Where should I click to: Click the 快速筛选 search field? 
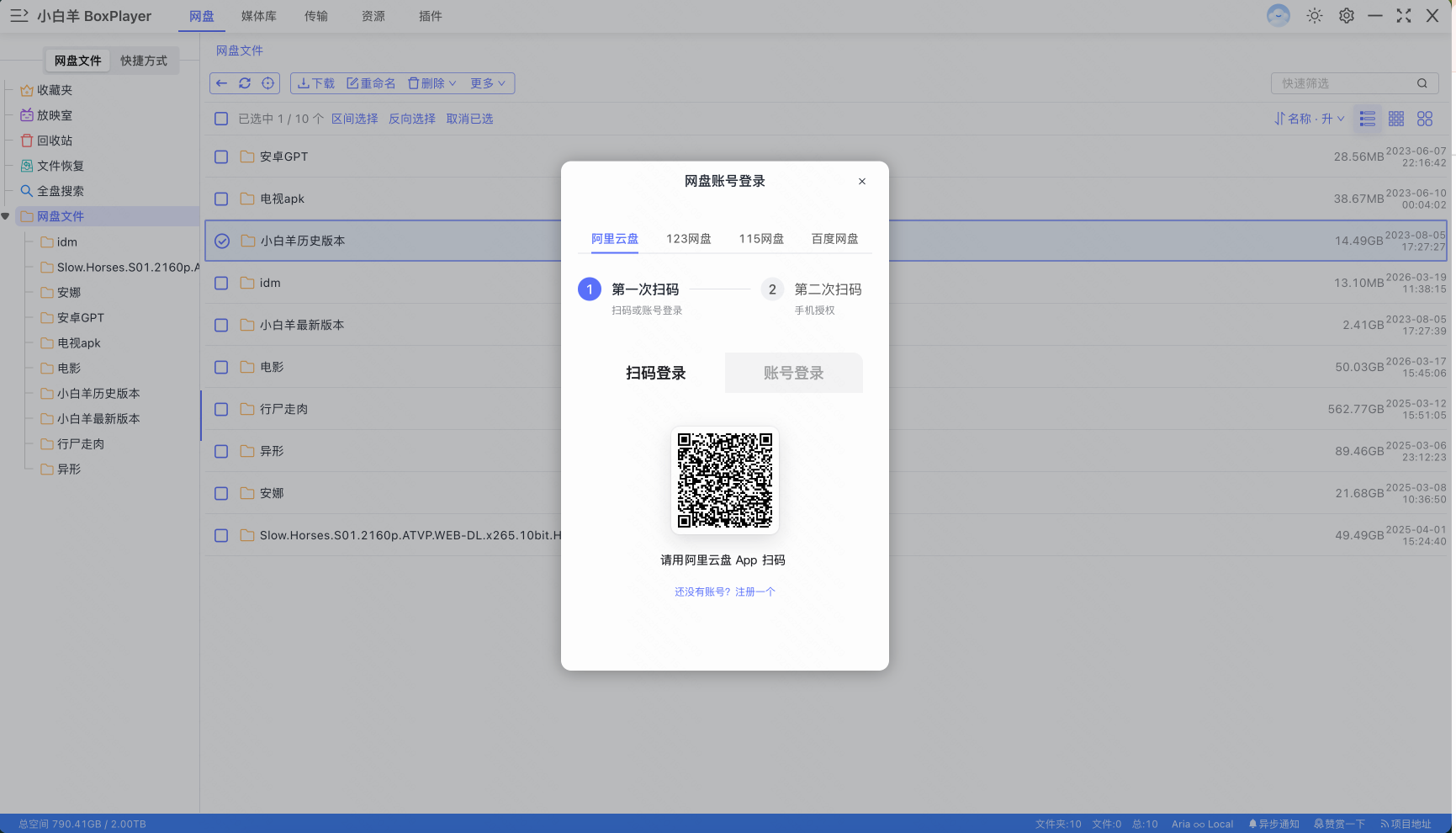pos(1344,83)
